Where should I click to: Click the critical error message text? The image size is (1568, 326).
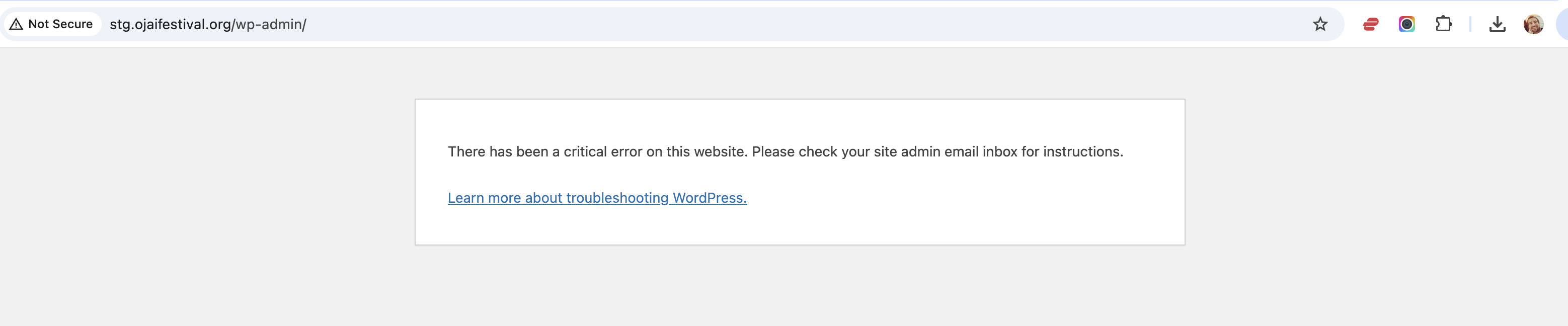(x=785, y=151)
